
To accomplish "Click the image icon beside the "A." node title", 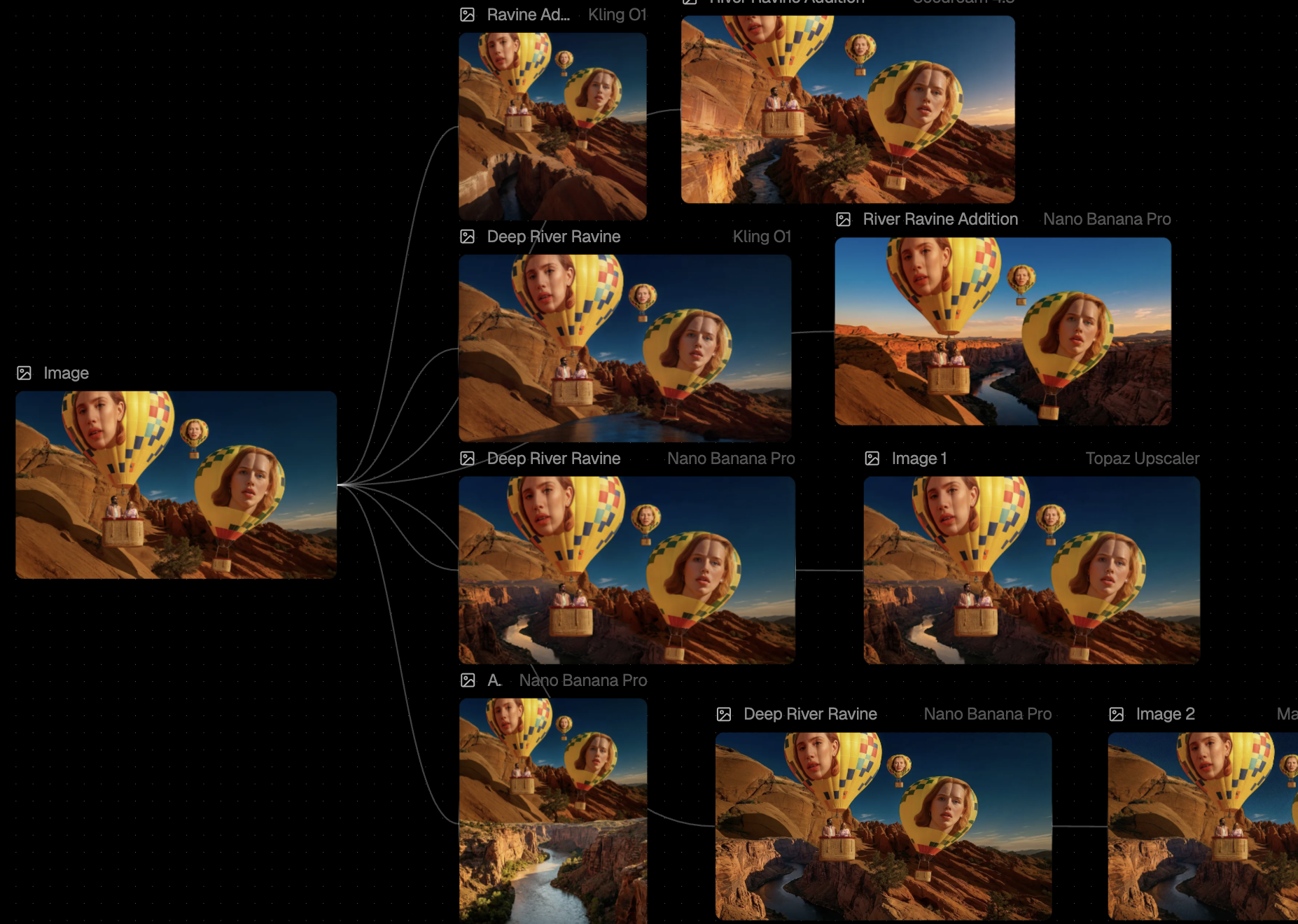I will [468, 680].
